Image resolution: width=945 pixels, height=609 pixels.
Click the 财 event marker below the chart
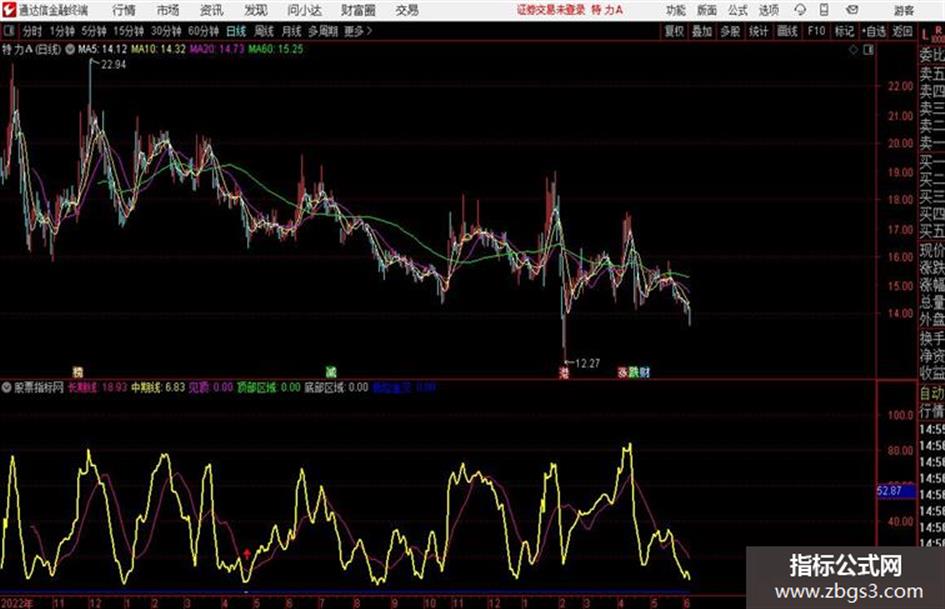point(645,372)
